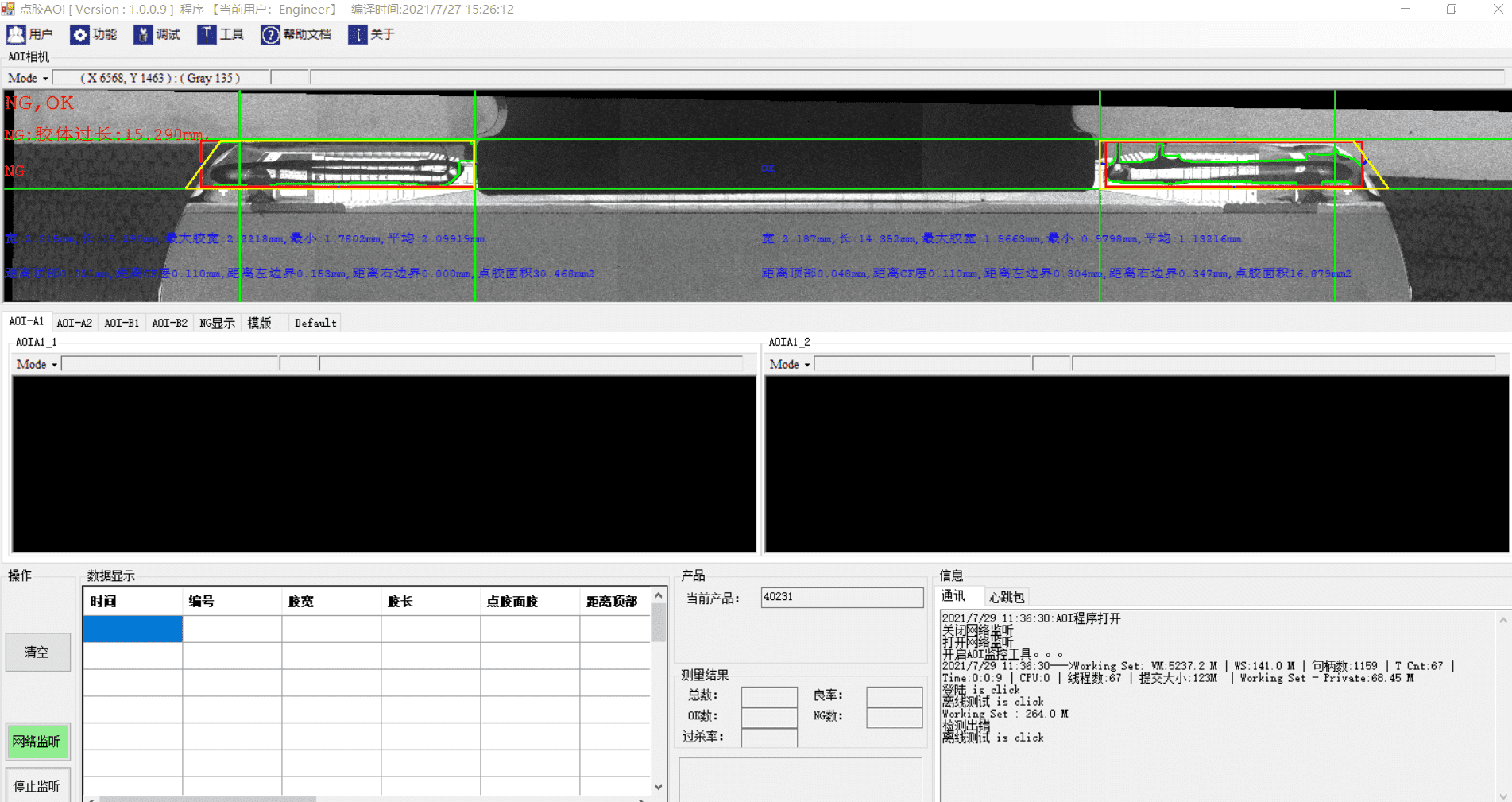Select the highlighted blue cell under 时间
The height and width of the screenshot is (802, 1512).
(x=133, y=629)
